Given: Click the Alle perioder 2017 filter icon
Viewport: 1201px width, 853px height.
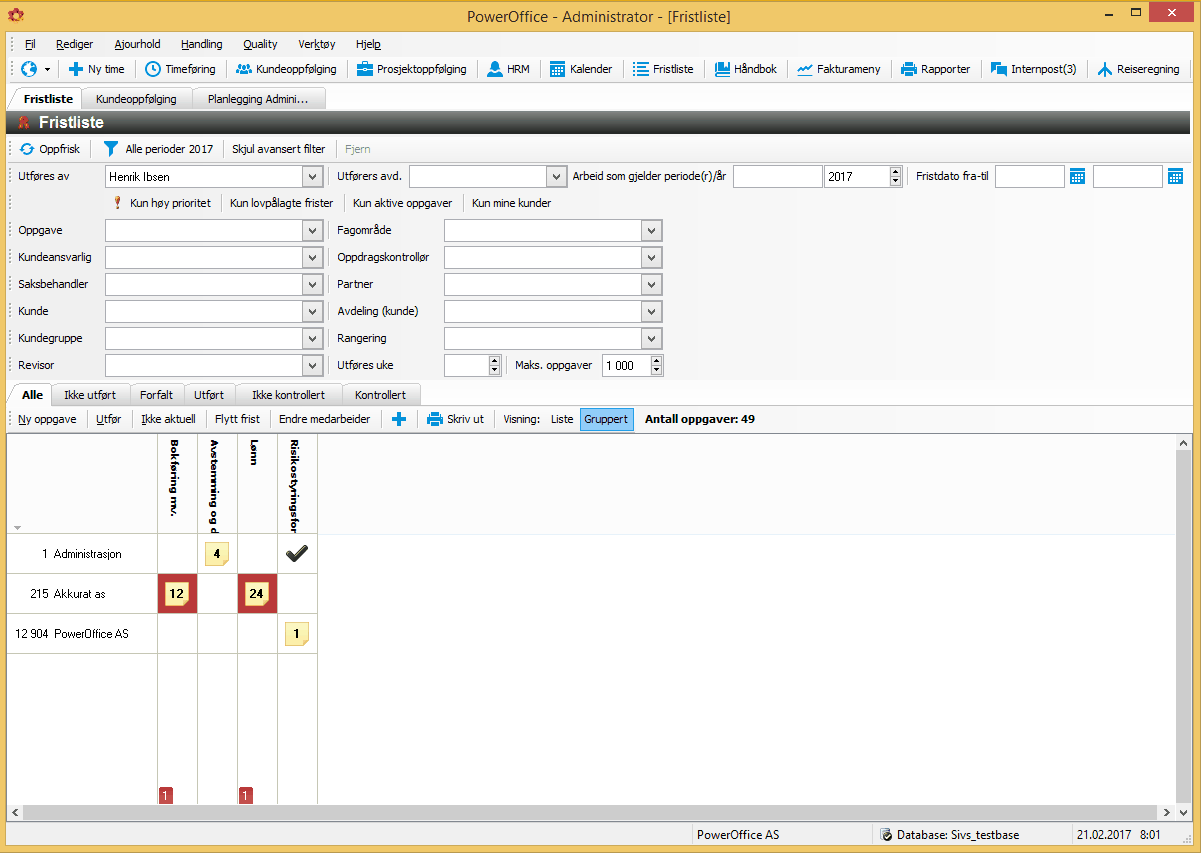Looking at the screenshot, I should tap(111, 149).
